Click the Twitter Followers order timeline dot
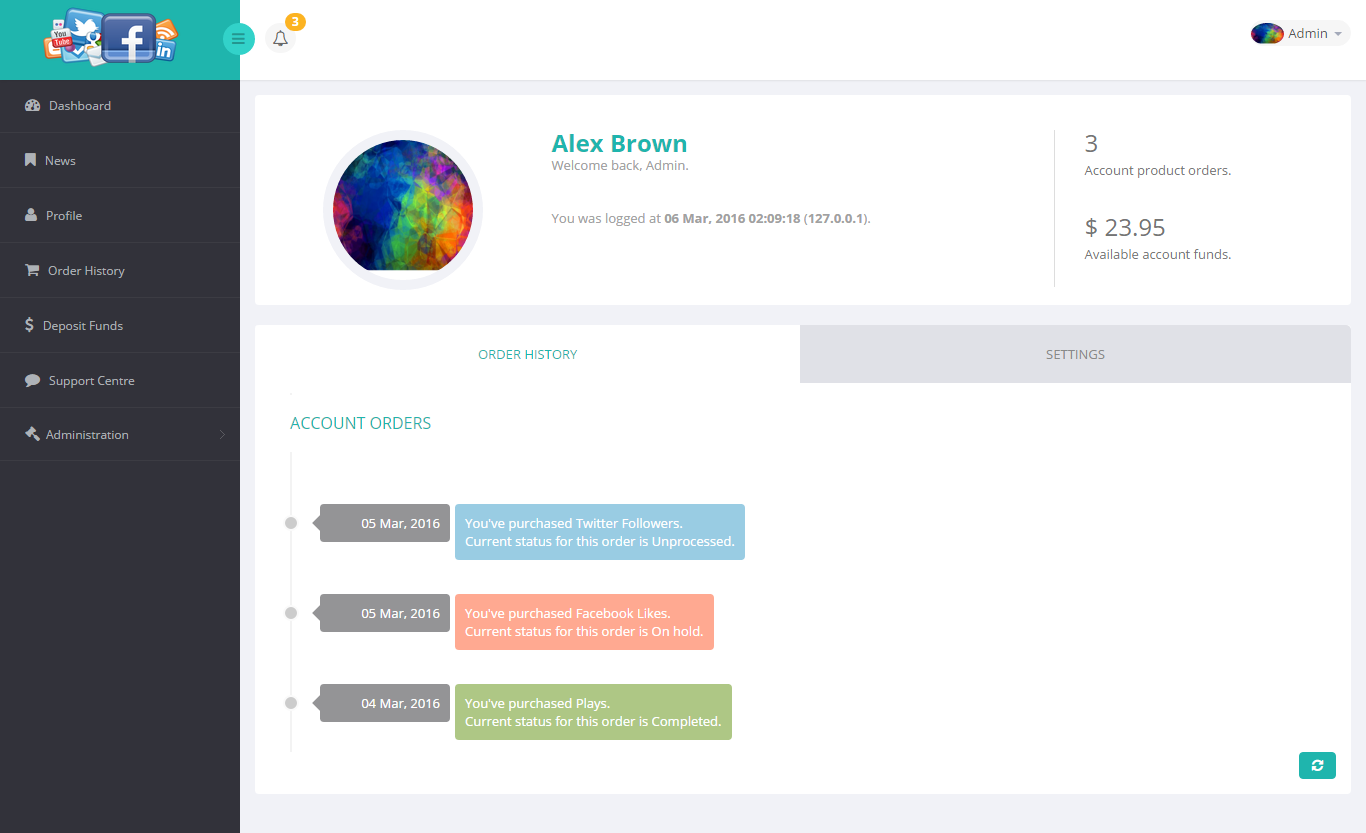The height and width of the screenshot is (833, 1366). 291,523
